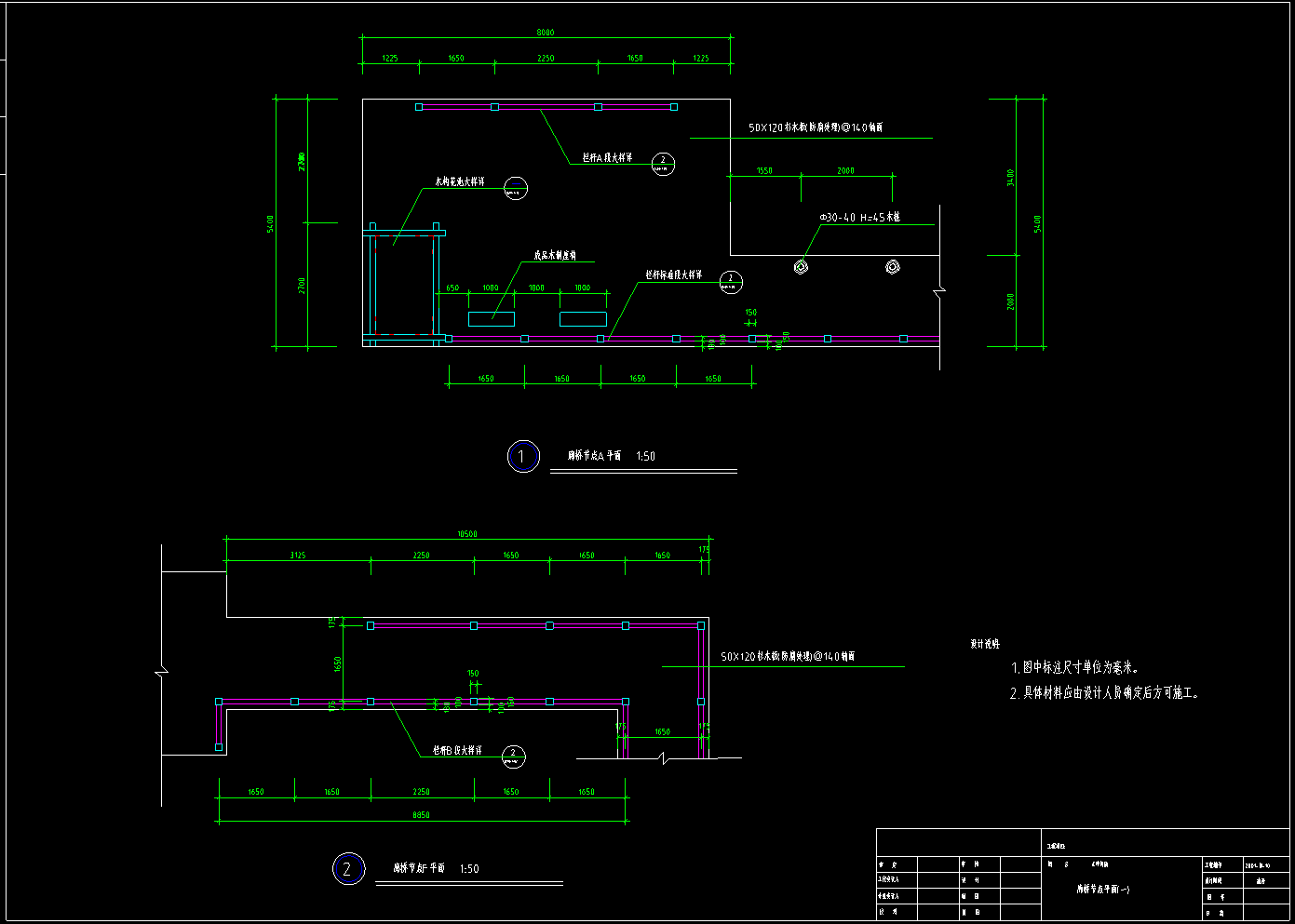Select the right wooden post circular symbol
This screenshot has width=1295, height=924.
(892, 268)
